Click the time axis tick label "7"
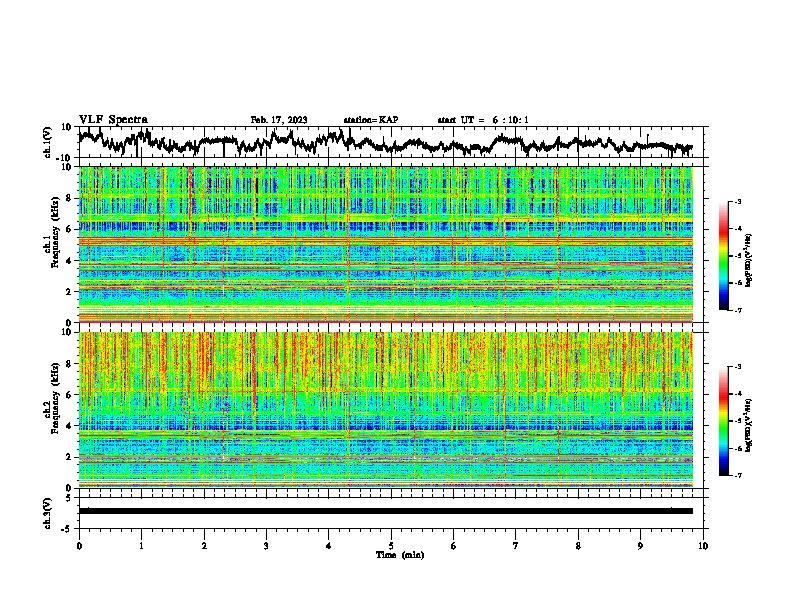Screen dimensions: 792x612 (x=515, y=546)
